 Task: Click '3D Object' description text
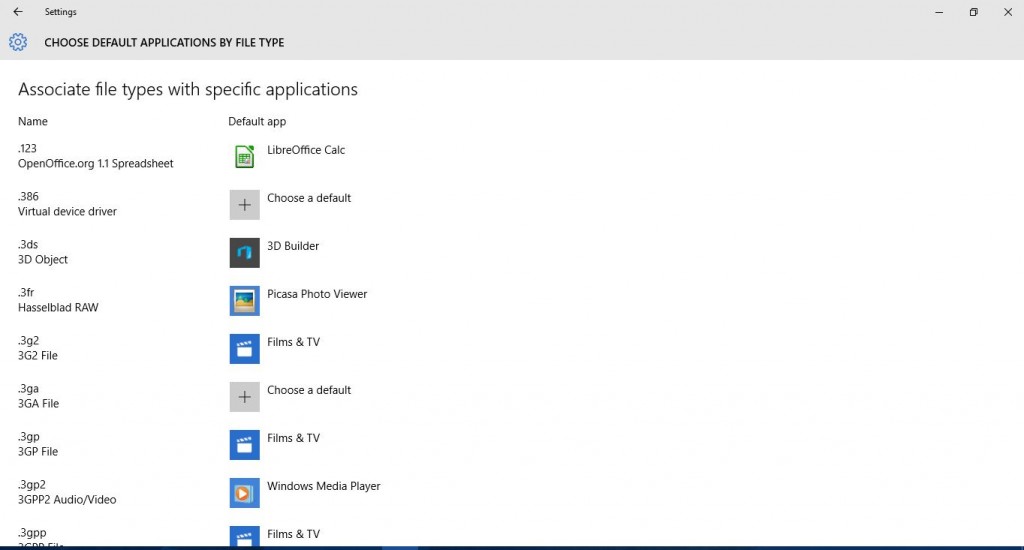42,259
